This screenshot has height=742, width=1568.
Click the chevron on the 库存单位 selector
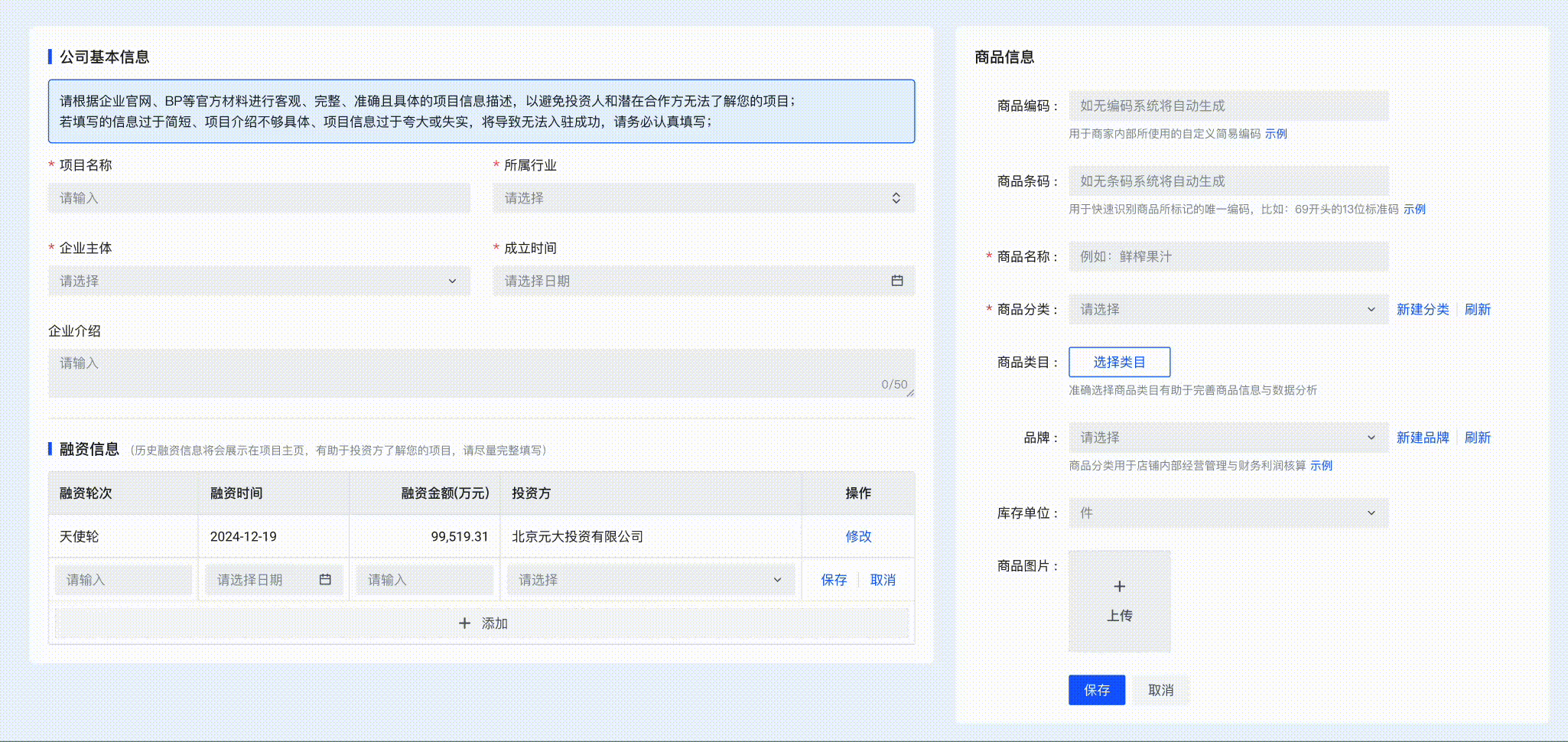(x=1371, y=513)
